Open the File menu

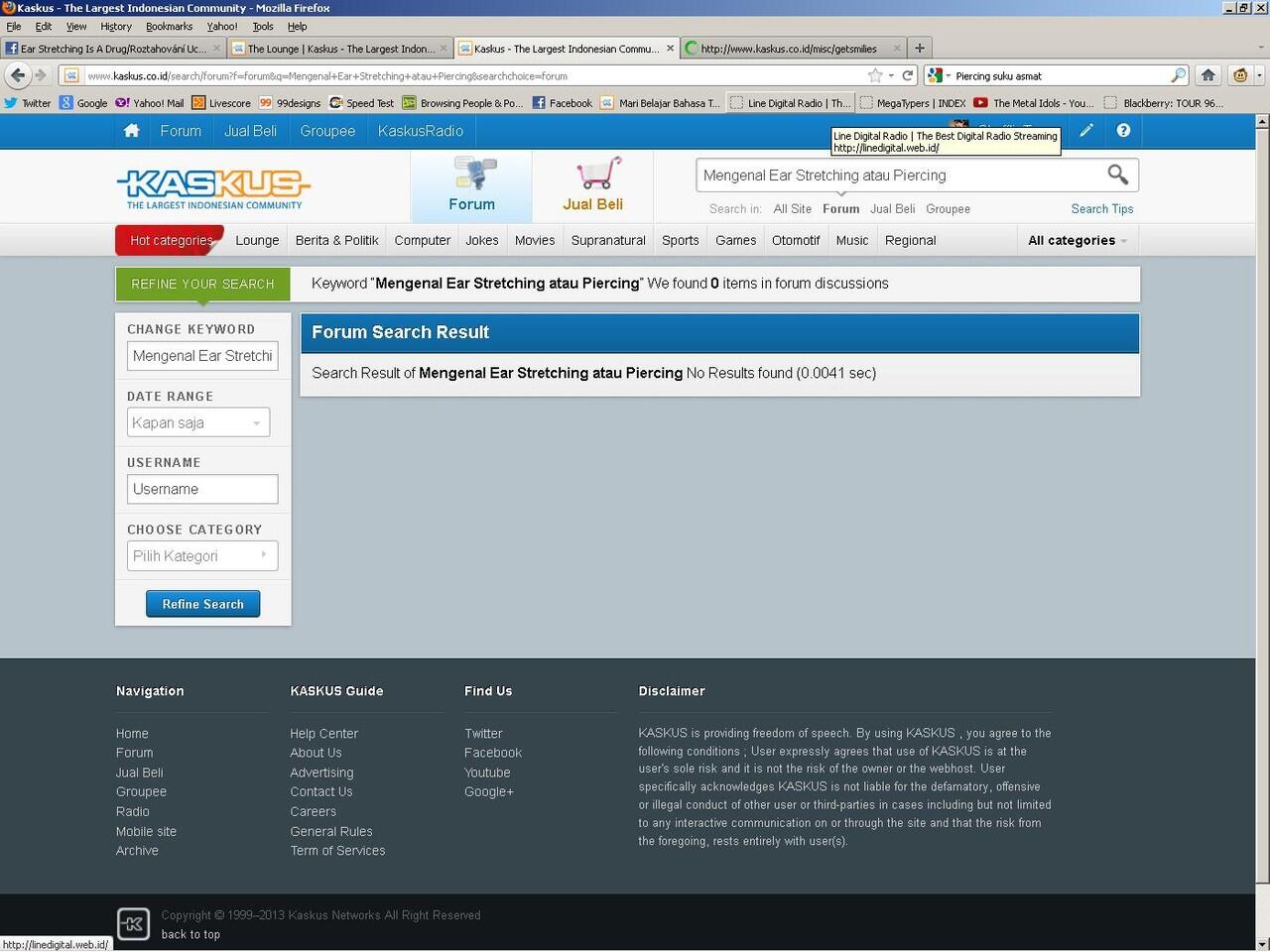pyautogui.click(x=14, y=27)
